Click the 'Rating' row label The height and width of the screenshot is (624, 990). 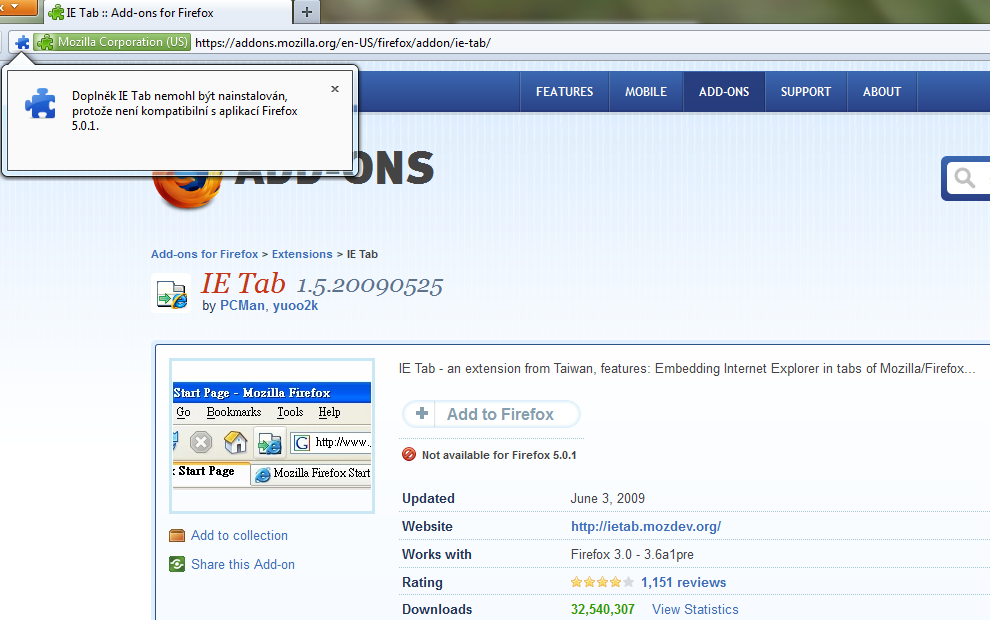click(x=422, y=582)
